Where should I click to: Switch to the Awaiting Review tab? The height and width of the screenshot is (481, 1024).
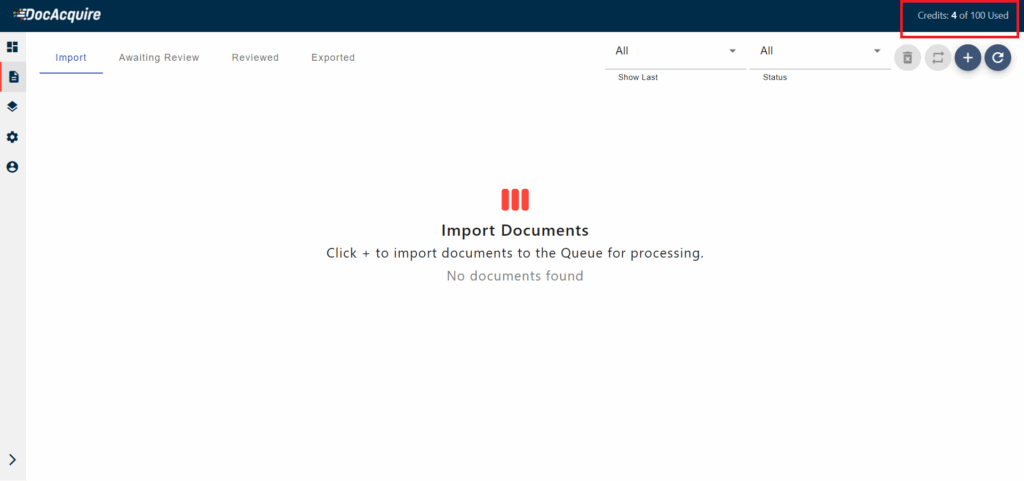[x=159, y=58]
